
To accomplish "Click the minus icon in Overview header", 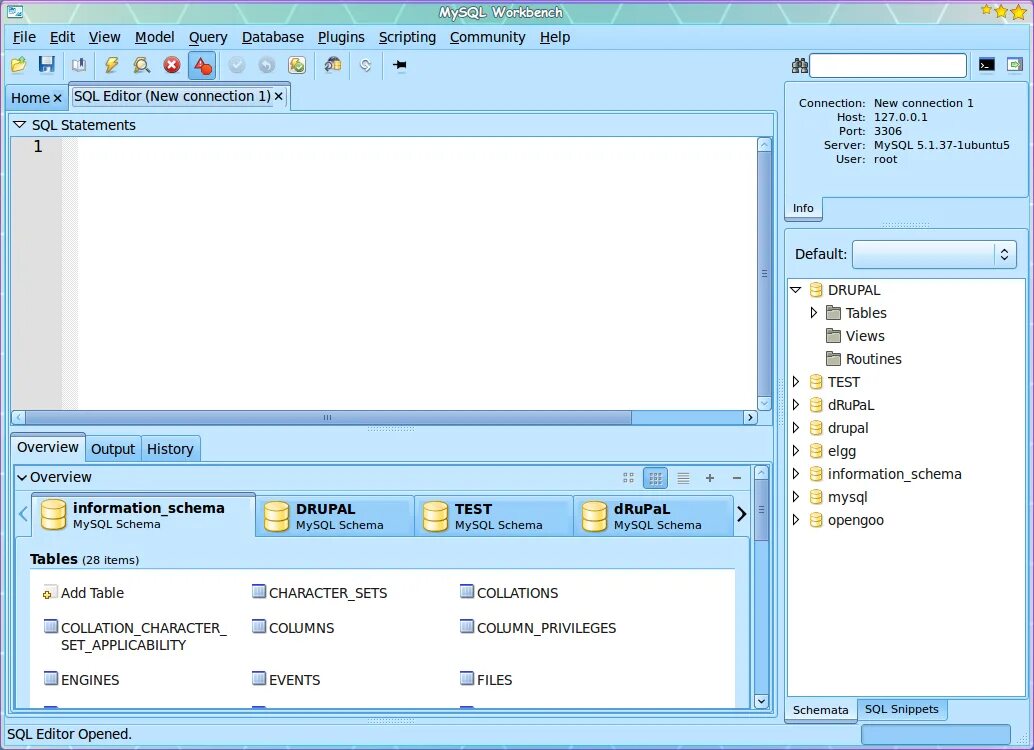I will click(737, 478).
